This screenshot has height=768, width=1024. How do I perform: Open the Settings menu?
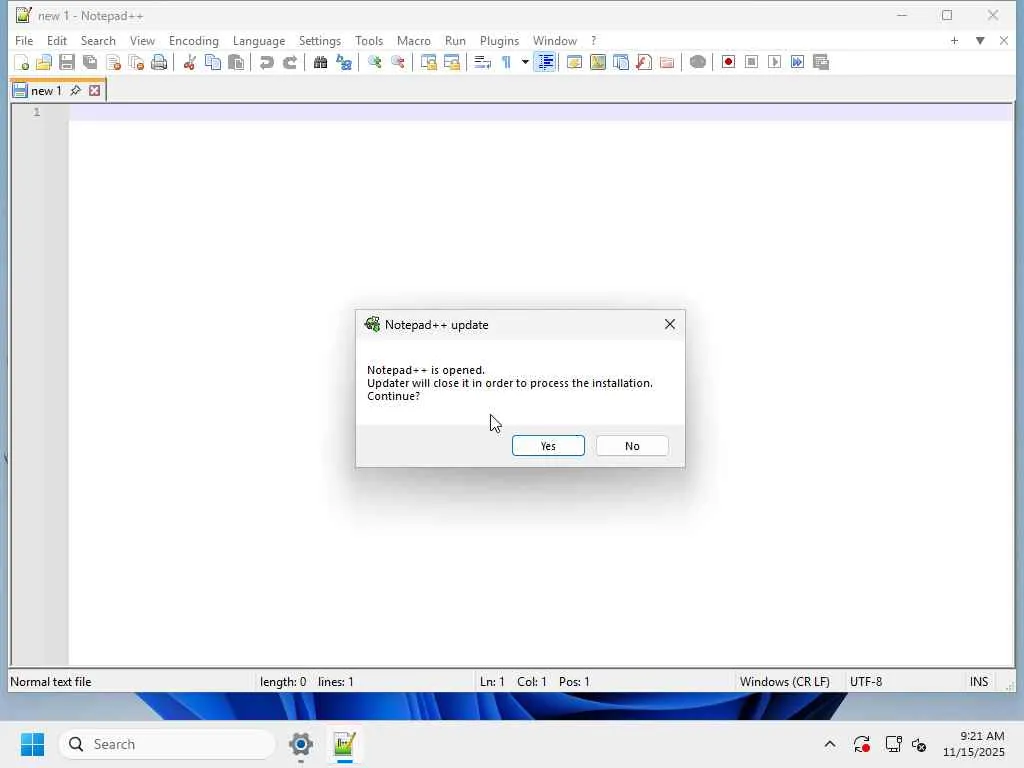(x=319, y=40)
